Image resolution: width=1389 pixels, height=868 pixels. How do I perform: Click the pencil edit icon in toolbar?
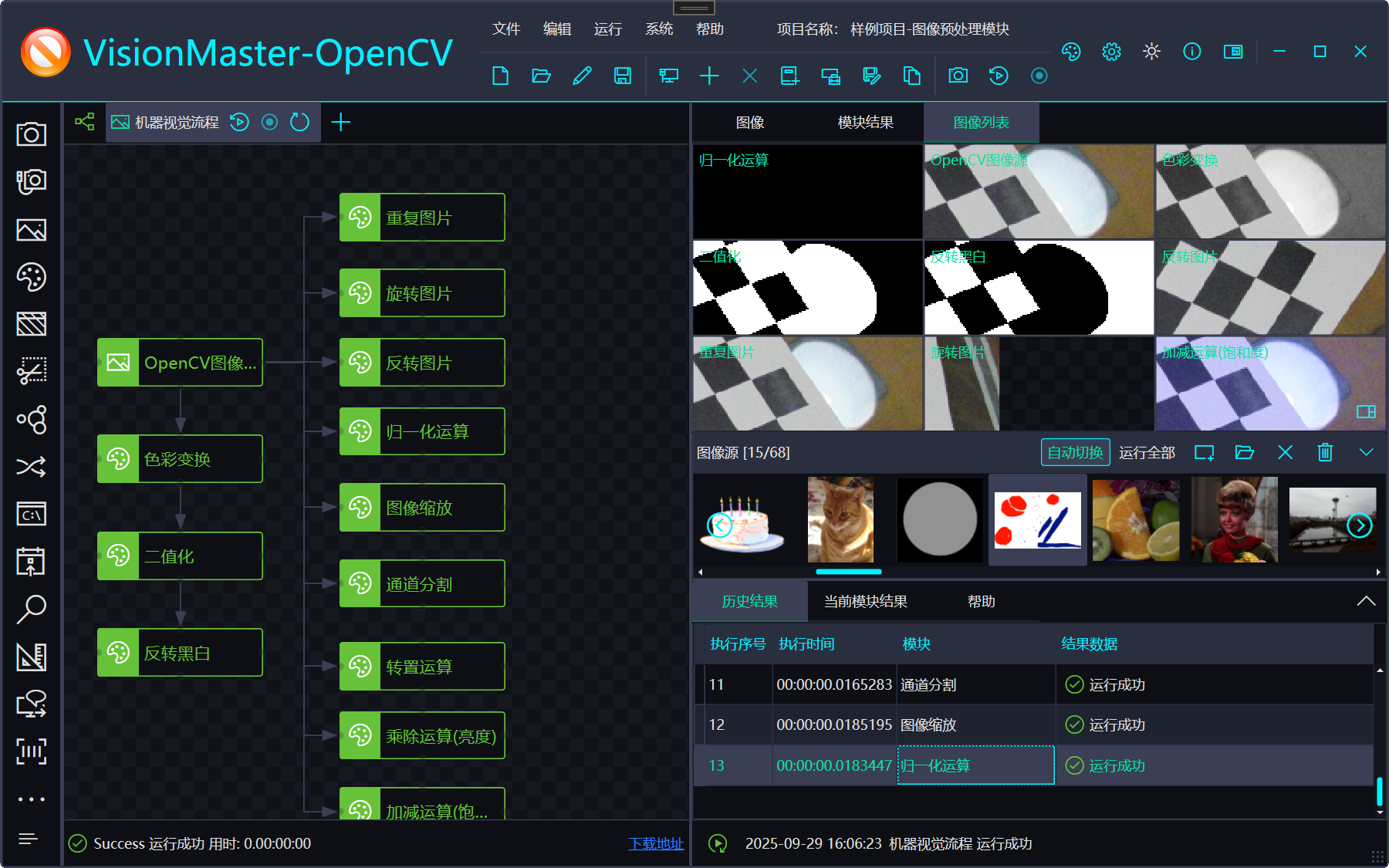coord(582,76)
